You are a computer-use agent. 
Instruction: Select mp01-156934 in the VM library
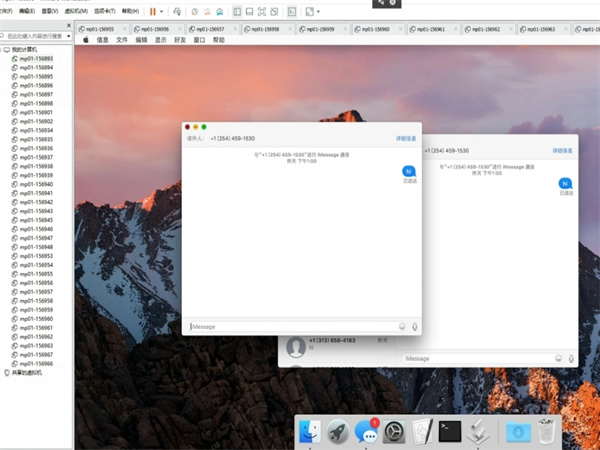coord(37,130)
